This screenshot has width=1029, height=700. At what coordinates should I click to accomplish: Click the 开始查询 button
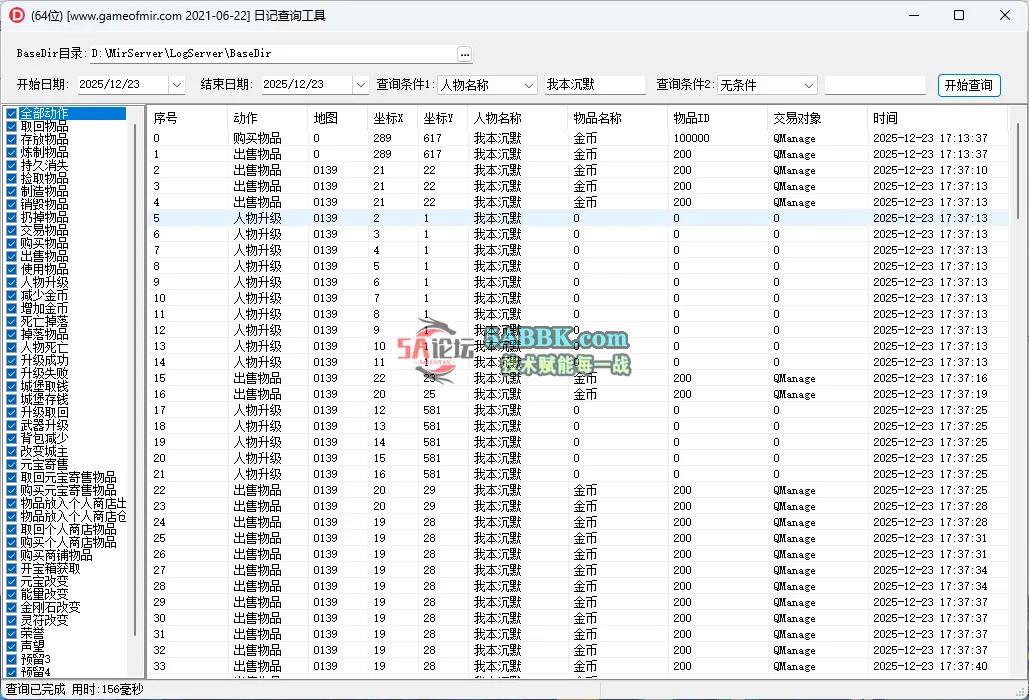pyautogui.click(x=968, y=85)
